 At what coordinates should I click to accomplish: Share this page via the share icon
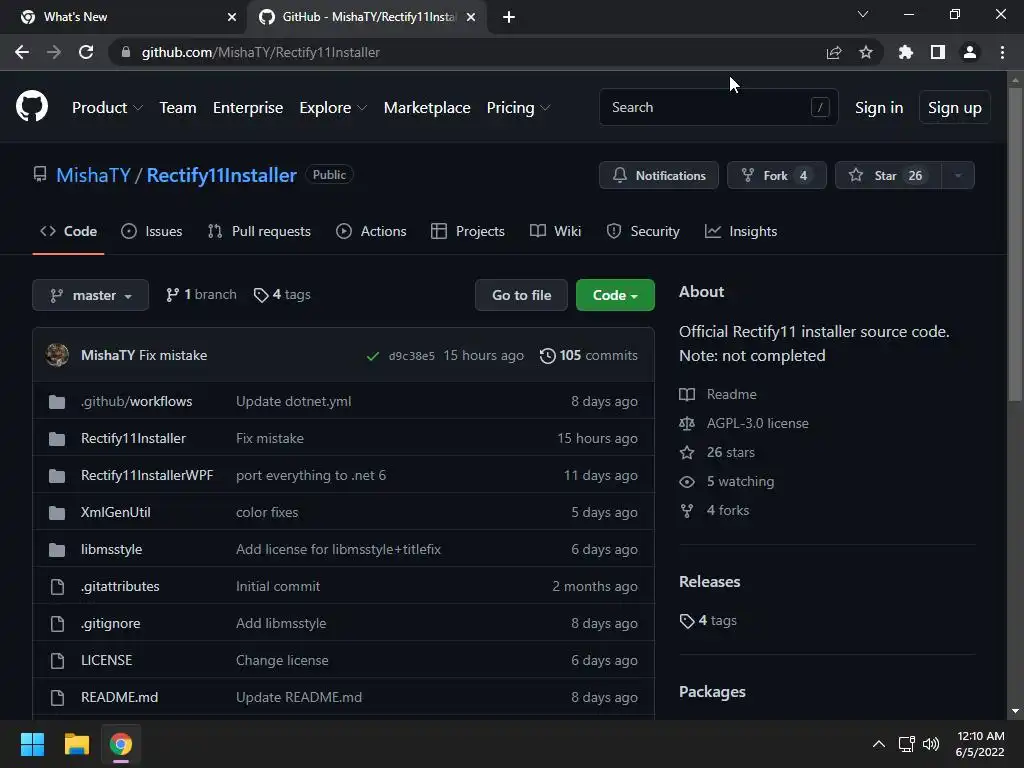point(834,52)
